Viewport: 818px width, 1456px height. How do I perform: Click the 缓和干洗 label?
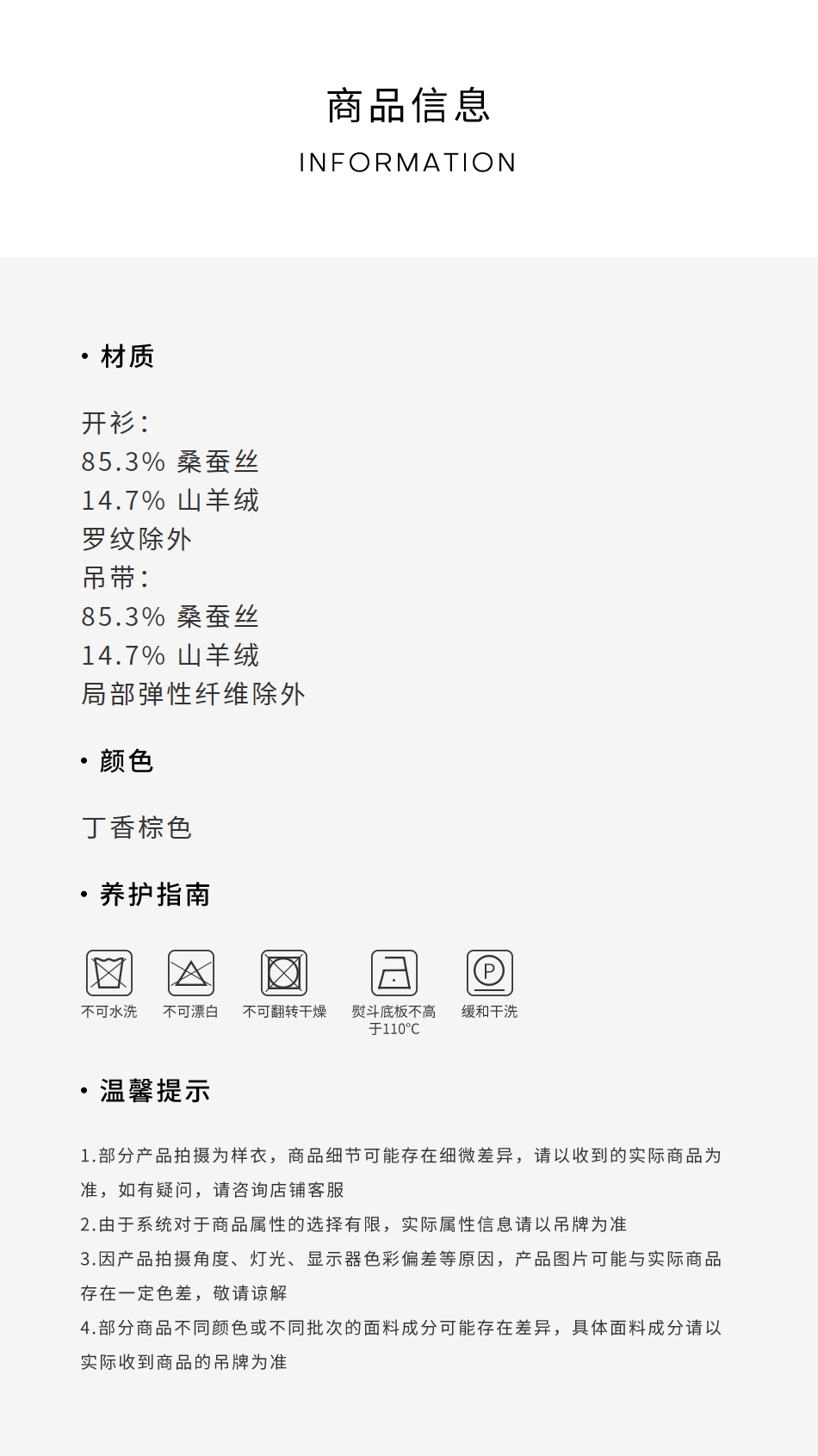click(x=490, y=1012)
